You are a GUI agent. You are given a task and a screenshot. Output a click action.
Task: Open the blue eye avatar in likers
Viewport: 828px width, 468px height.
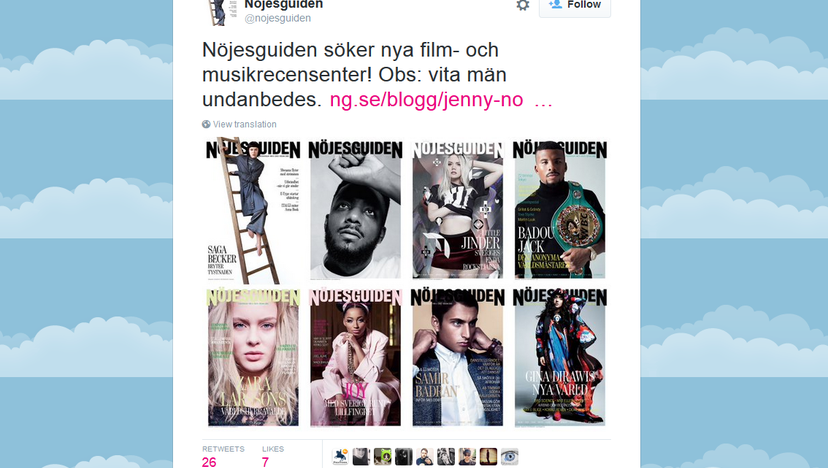510,456
